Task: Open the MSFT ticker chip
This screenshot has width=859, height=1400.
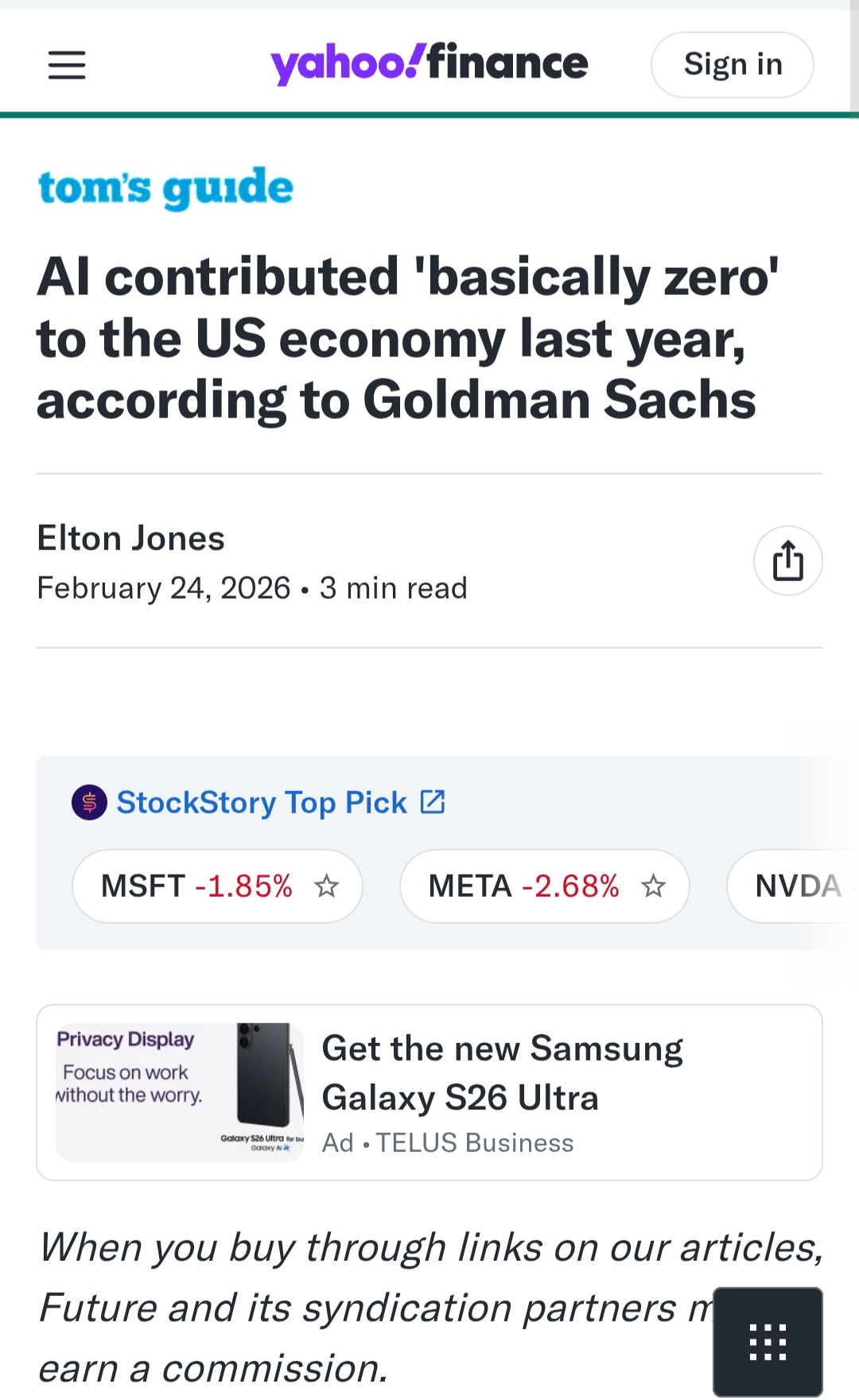Action: [217, 886]
